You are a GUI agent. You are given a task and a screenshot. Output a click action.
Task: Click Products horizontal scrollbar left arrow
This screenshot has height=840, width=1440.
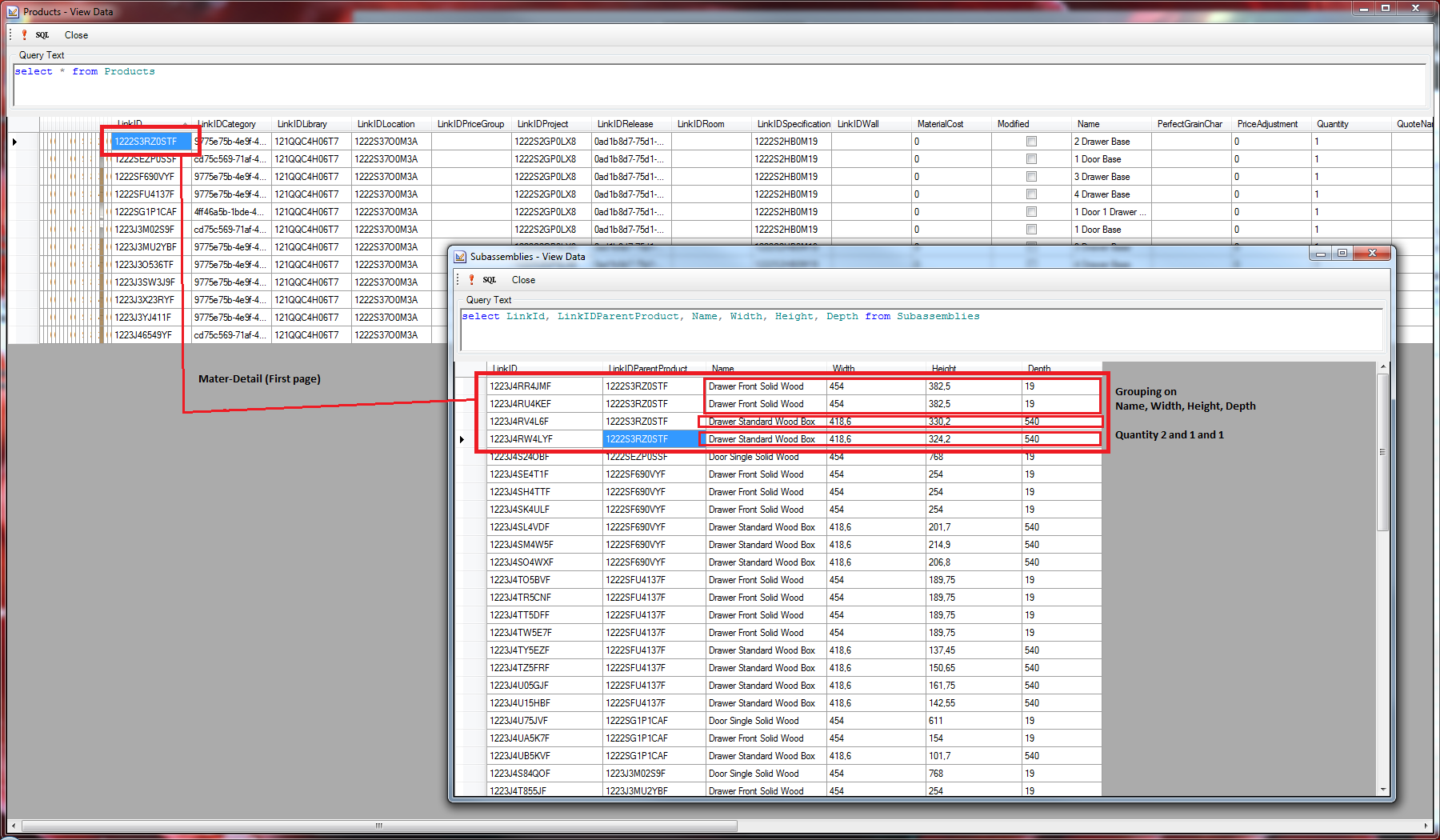(x=14, y=826)
